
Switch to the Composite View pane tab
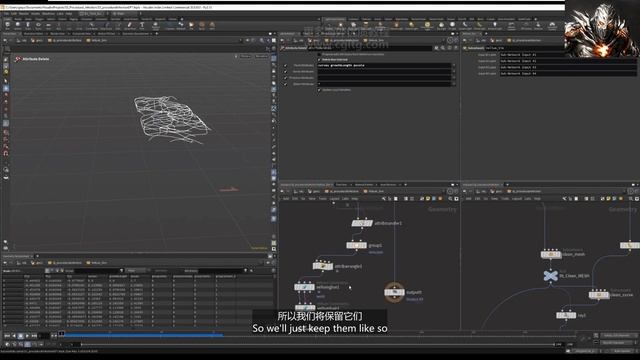point(82,33)
